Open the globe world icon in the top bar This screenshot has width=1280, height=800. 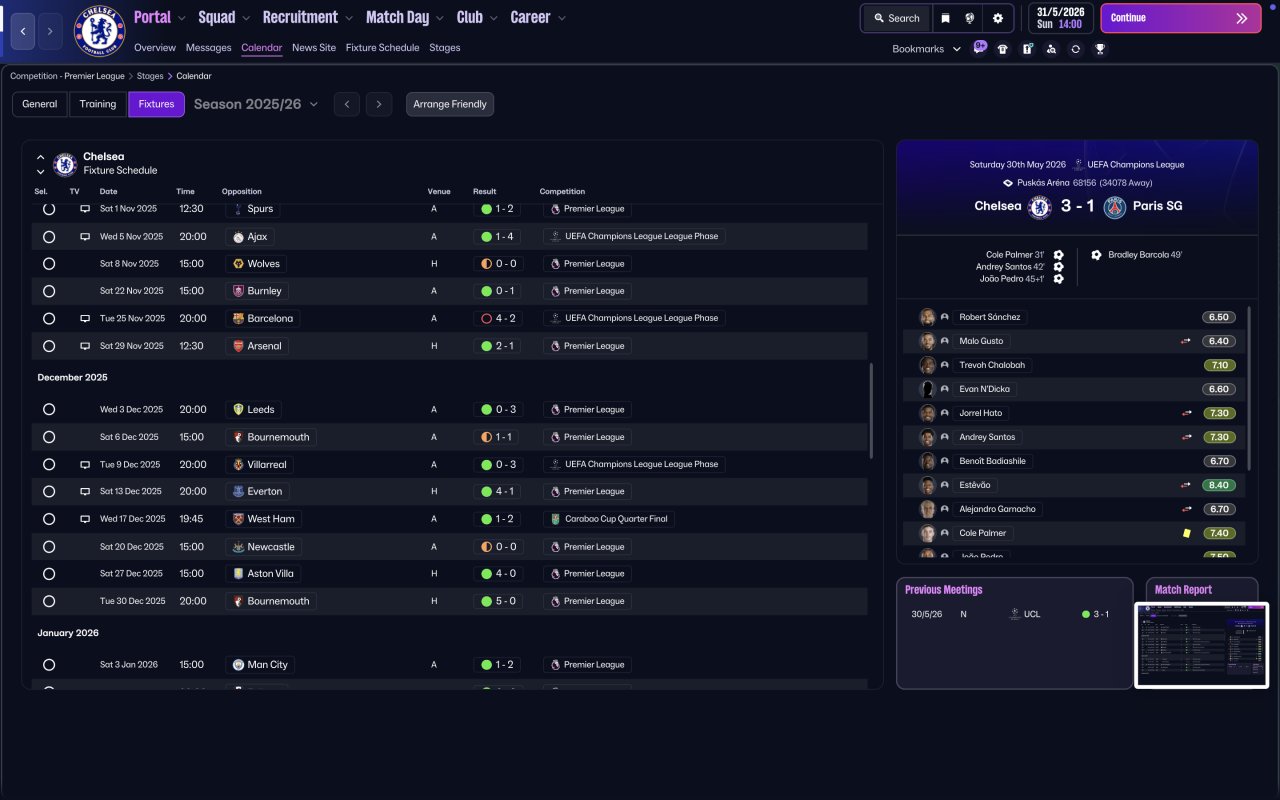[x=970, y=18]
